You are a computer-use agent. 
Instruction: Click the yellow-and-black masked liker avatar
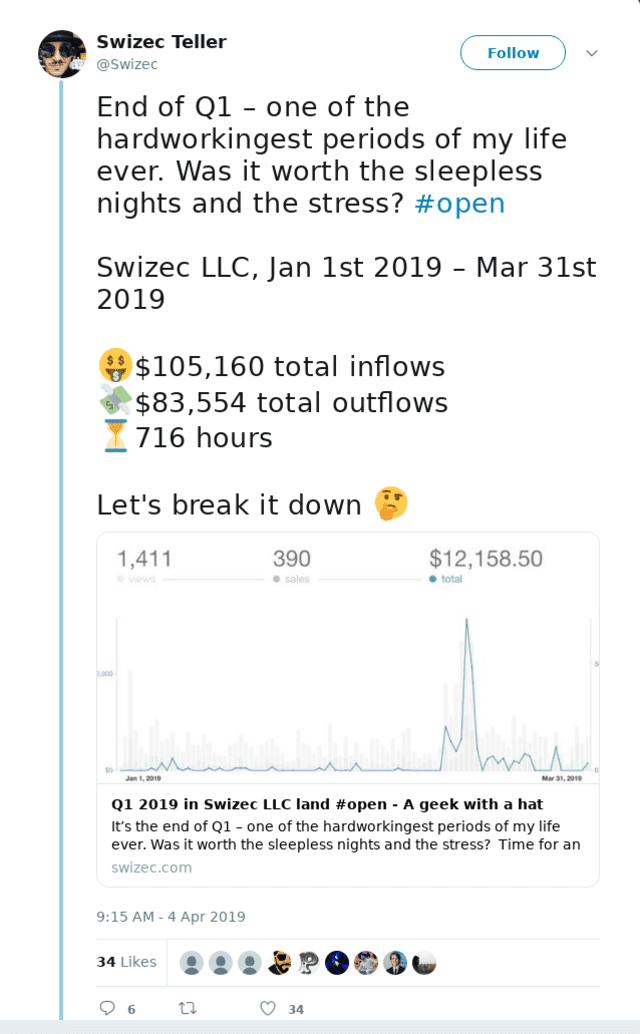pyautogui.click(x=279, y=962)
